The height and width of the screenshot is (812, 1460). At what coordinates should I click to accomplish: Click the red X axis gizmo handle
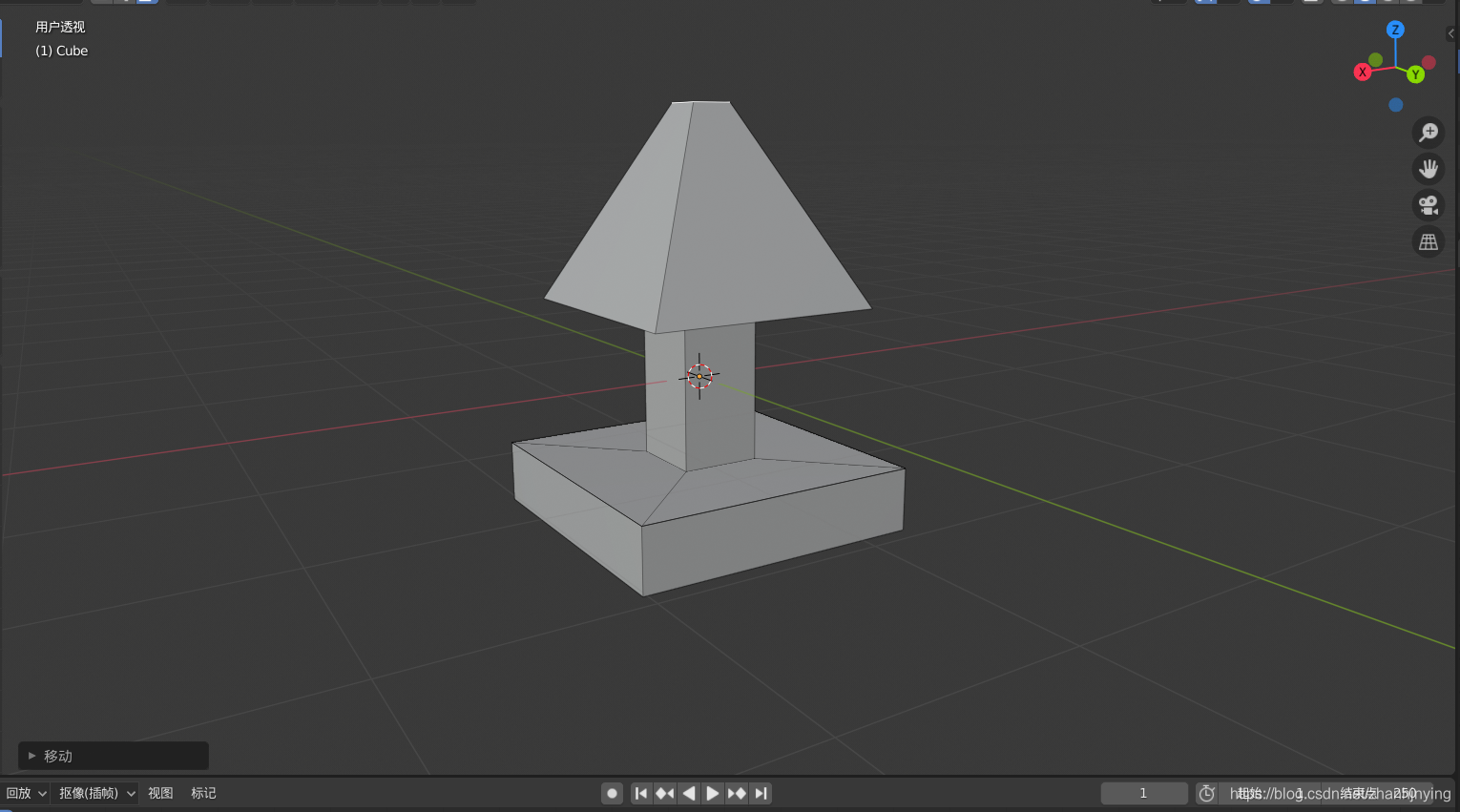coord(1363,72)
